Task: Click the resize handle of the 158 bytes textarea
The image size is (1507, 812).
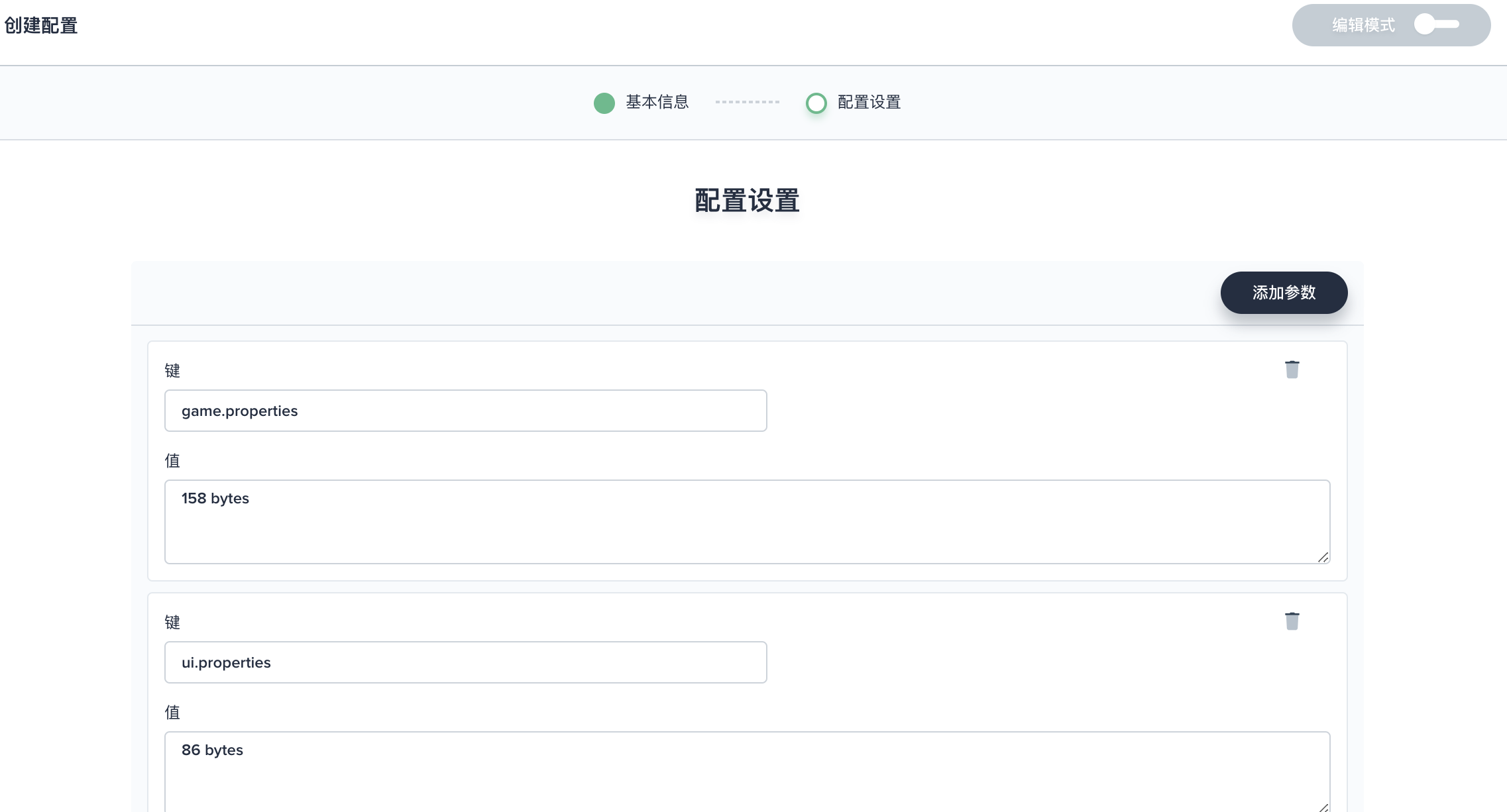Action: click(1324, 557)
